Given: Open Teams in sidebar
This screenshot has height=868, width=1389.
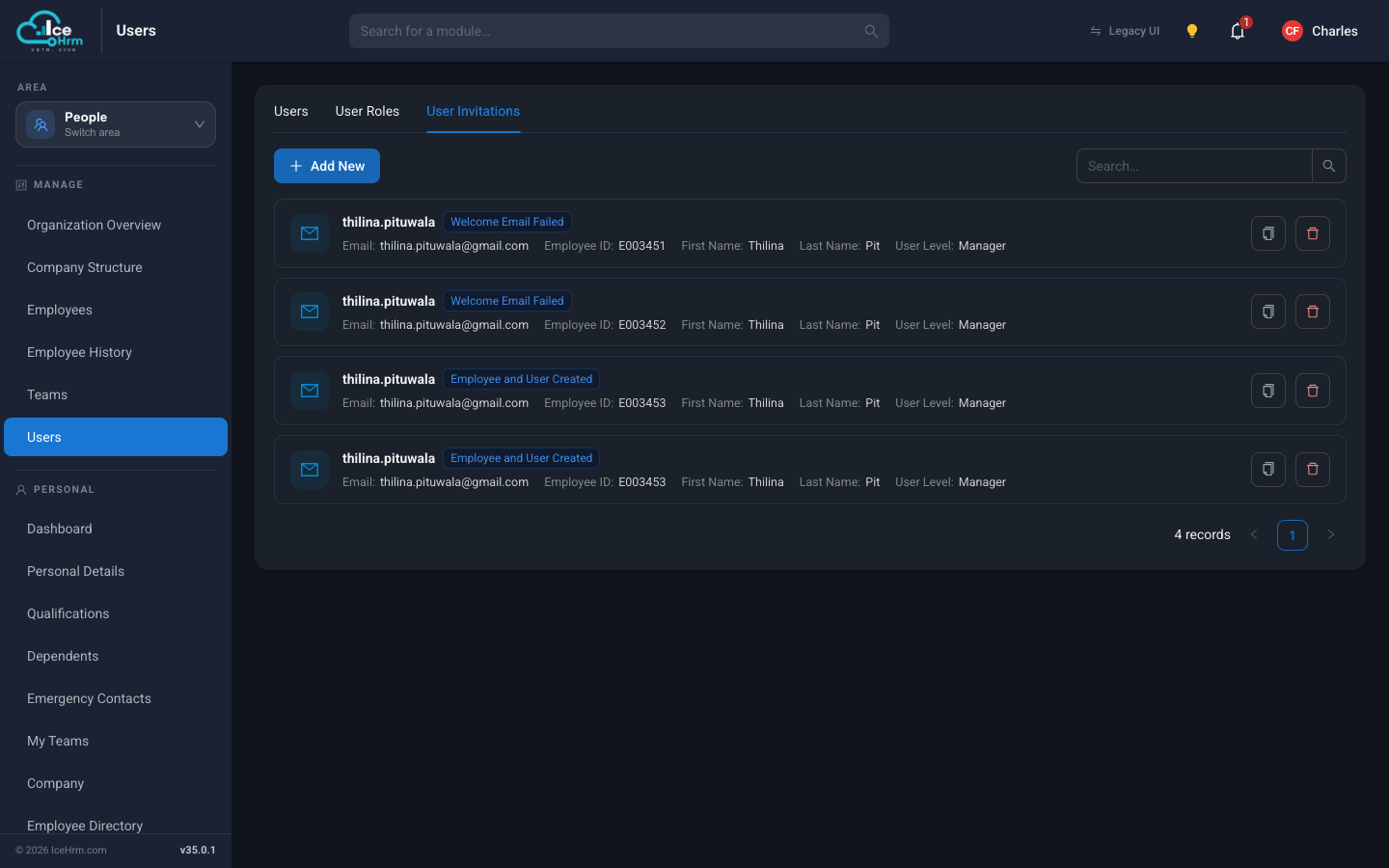Looking at the screenshot, I should [116, 394].
